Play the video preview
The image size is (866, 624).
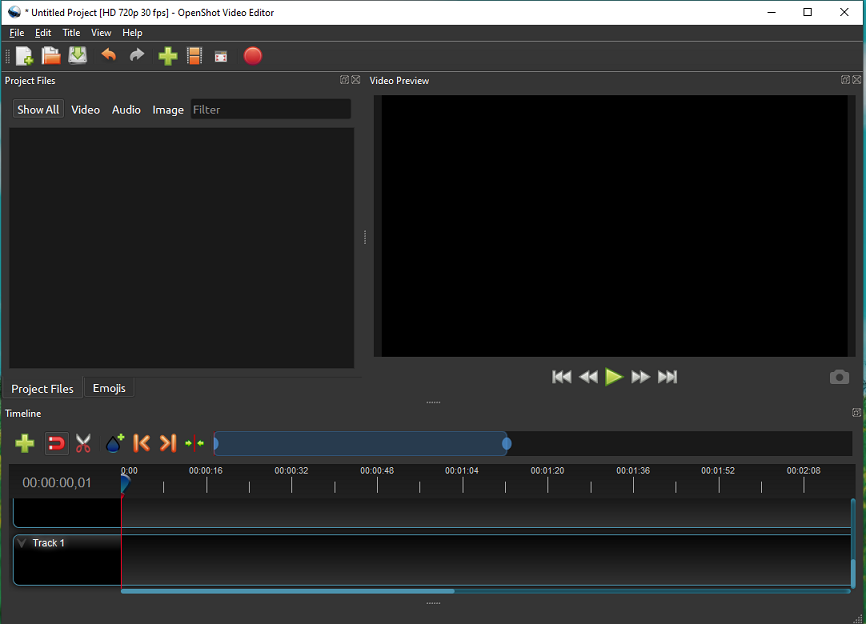[x=614, y=377]
